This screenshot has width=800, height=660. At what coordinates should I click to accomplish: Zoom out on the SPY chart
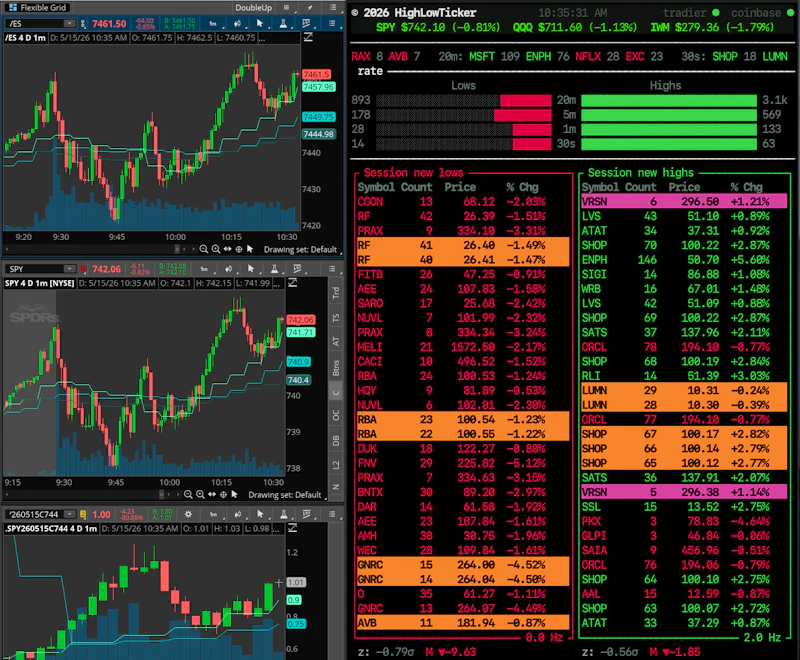pyautogui.click(x=188, y=495)
